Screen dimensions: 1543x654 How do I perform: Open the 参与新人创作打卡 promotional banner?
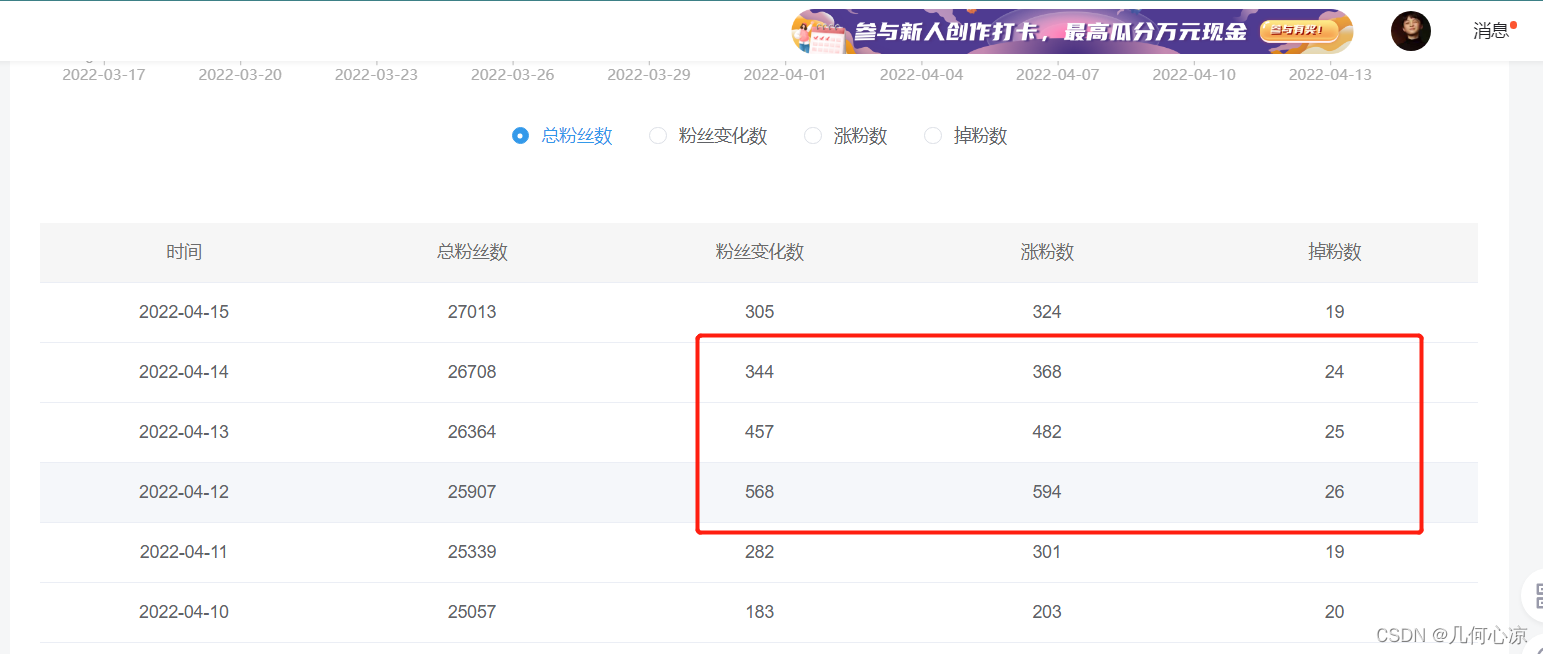[x=1072, y=31]
